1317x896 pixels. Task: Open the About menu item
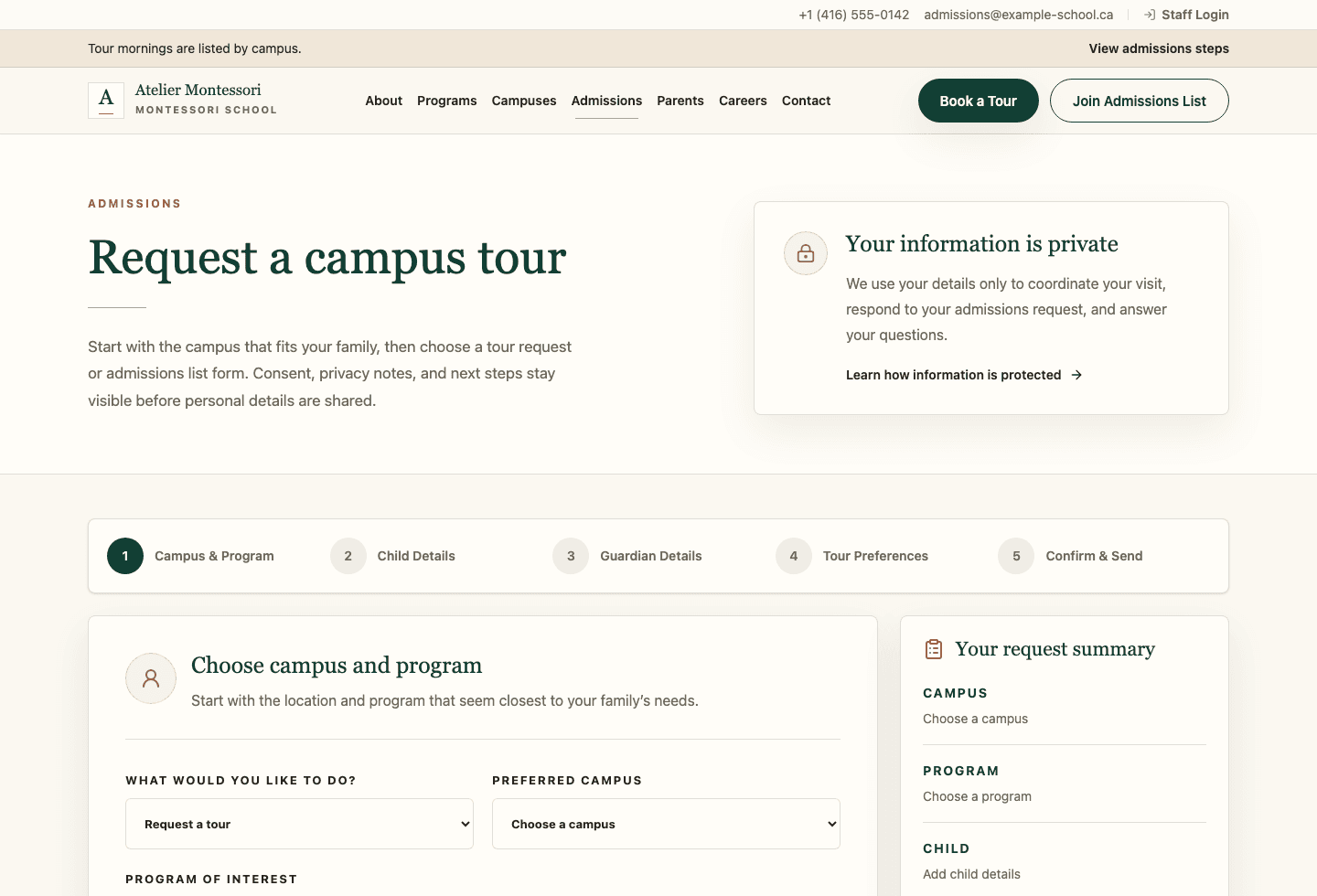[384, 101]
